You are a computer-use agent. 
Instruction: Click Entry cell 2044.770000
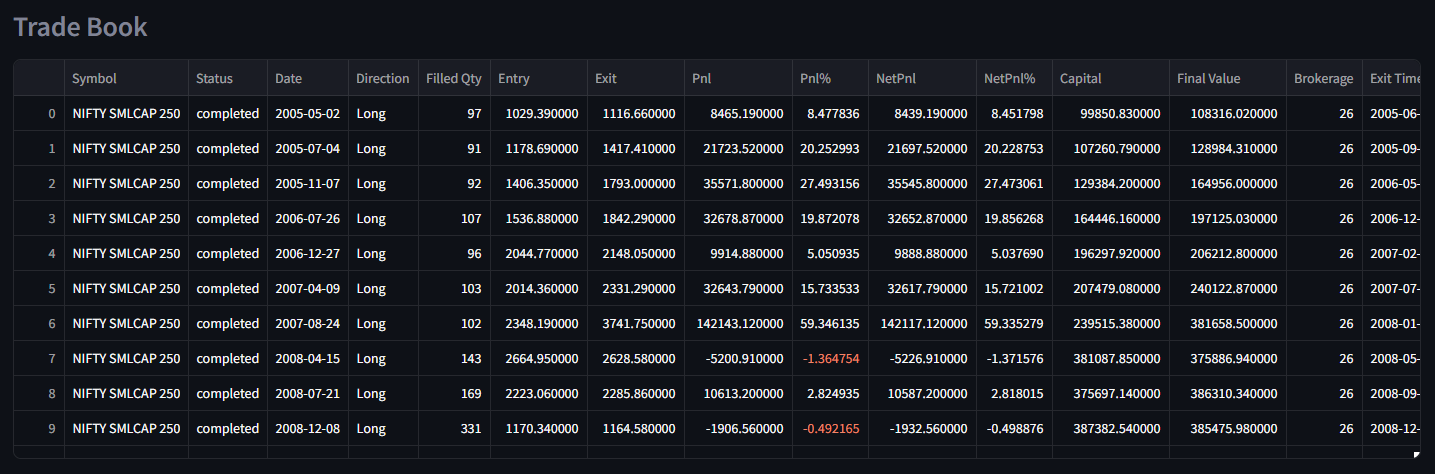pyautogui.click(x=539, y=254)
